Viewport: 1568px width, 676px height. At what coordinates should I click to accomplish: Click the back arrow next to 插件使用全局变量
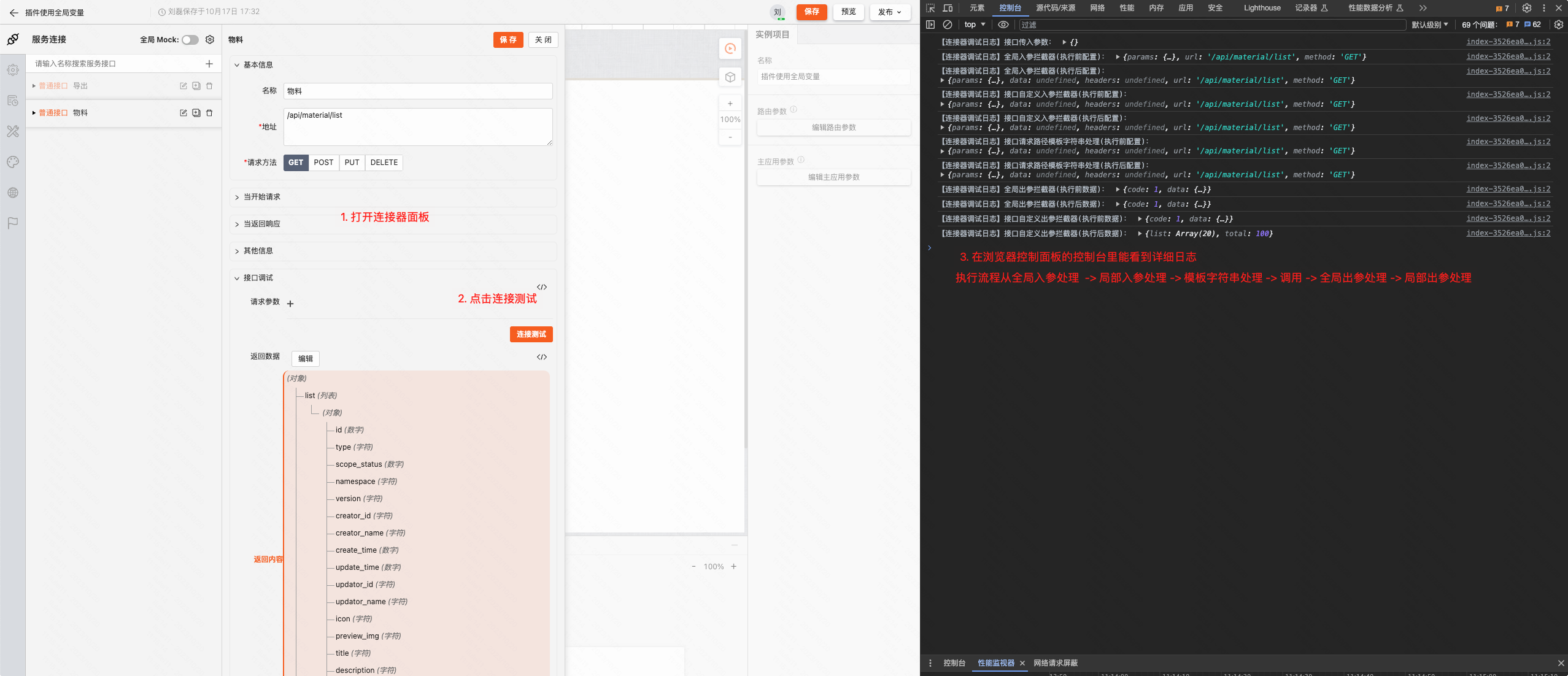14,12
